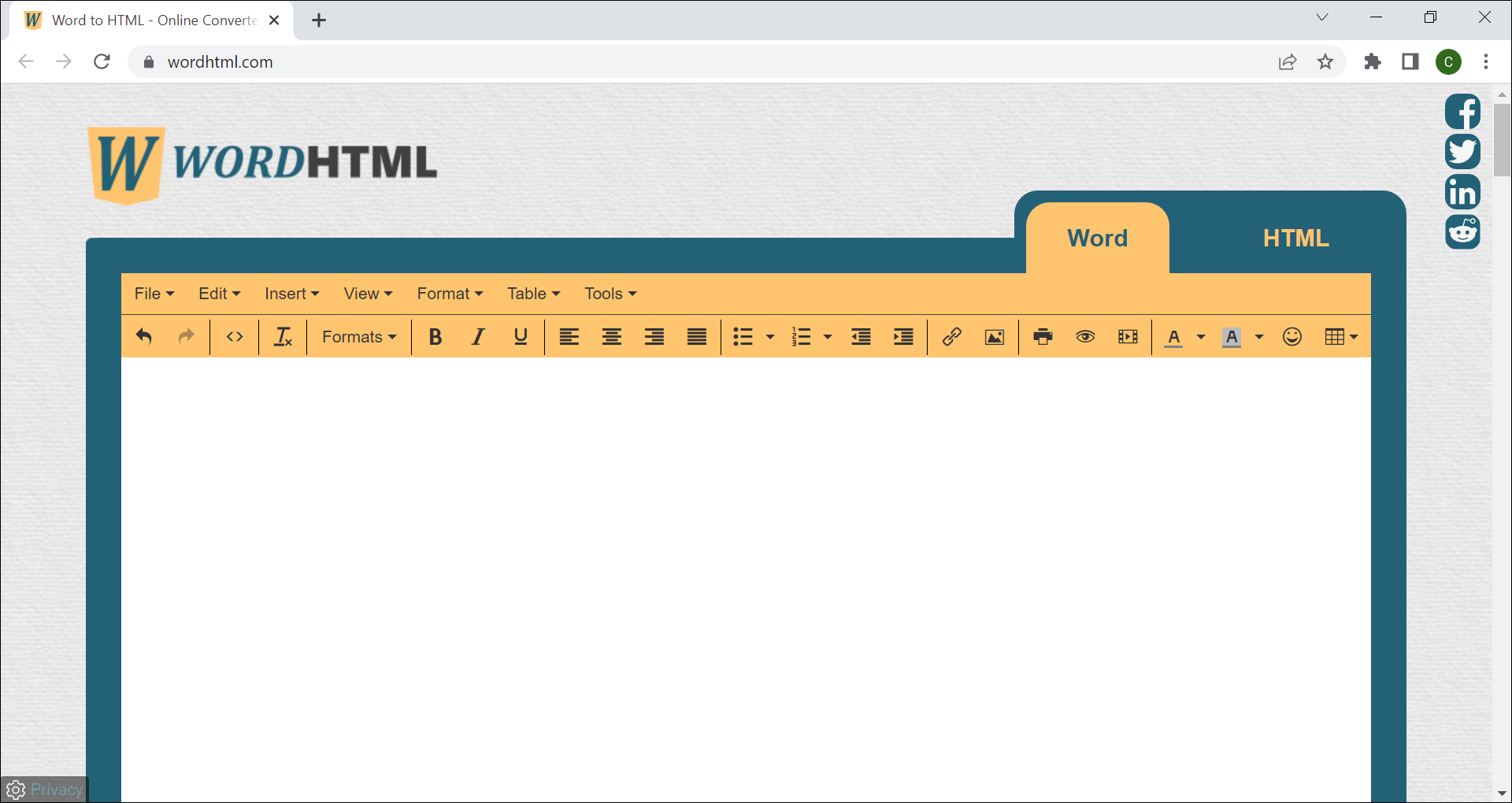Insert media video icon
Image resolution: width=1512 pixels, height=803 pixels.
click(x=1128, y=337)
